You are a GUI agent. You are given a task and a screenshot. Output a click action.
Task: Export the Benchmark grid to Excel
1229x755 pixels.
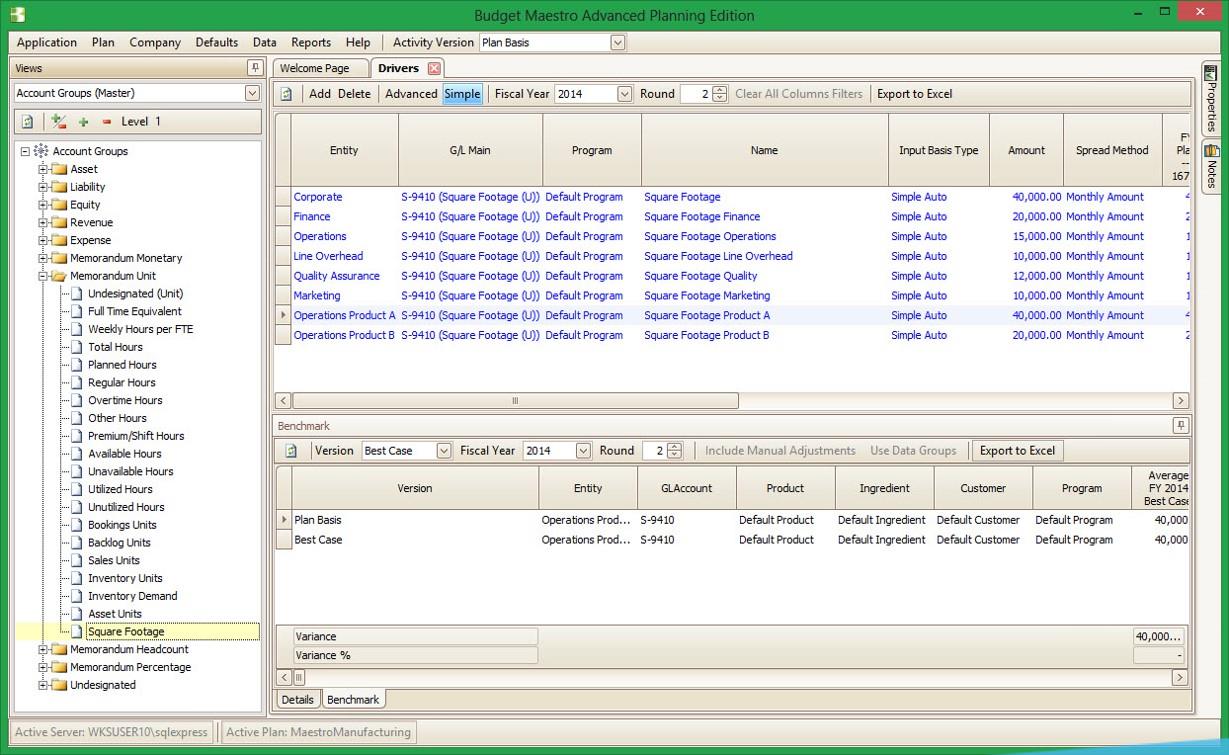click(1017, 451)
